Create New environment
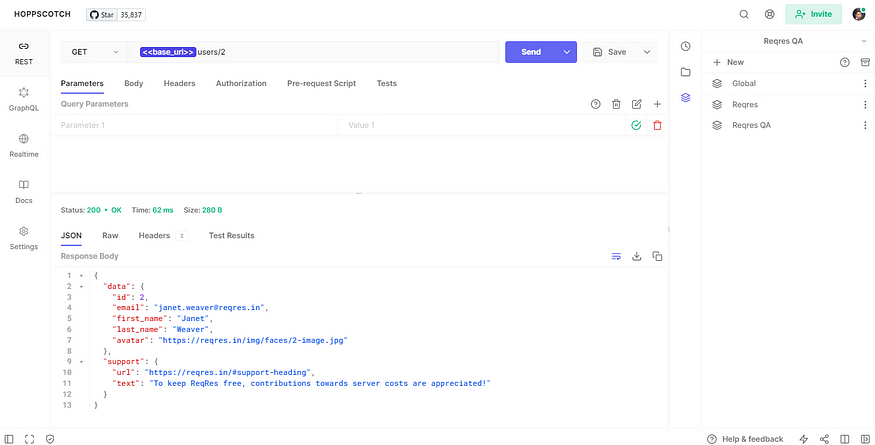Image resolution: width=875 pixels, height=445 pixels. click(728, 63)
